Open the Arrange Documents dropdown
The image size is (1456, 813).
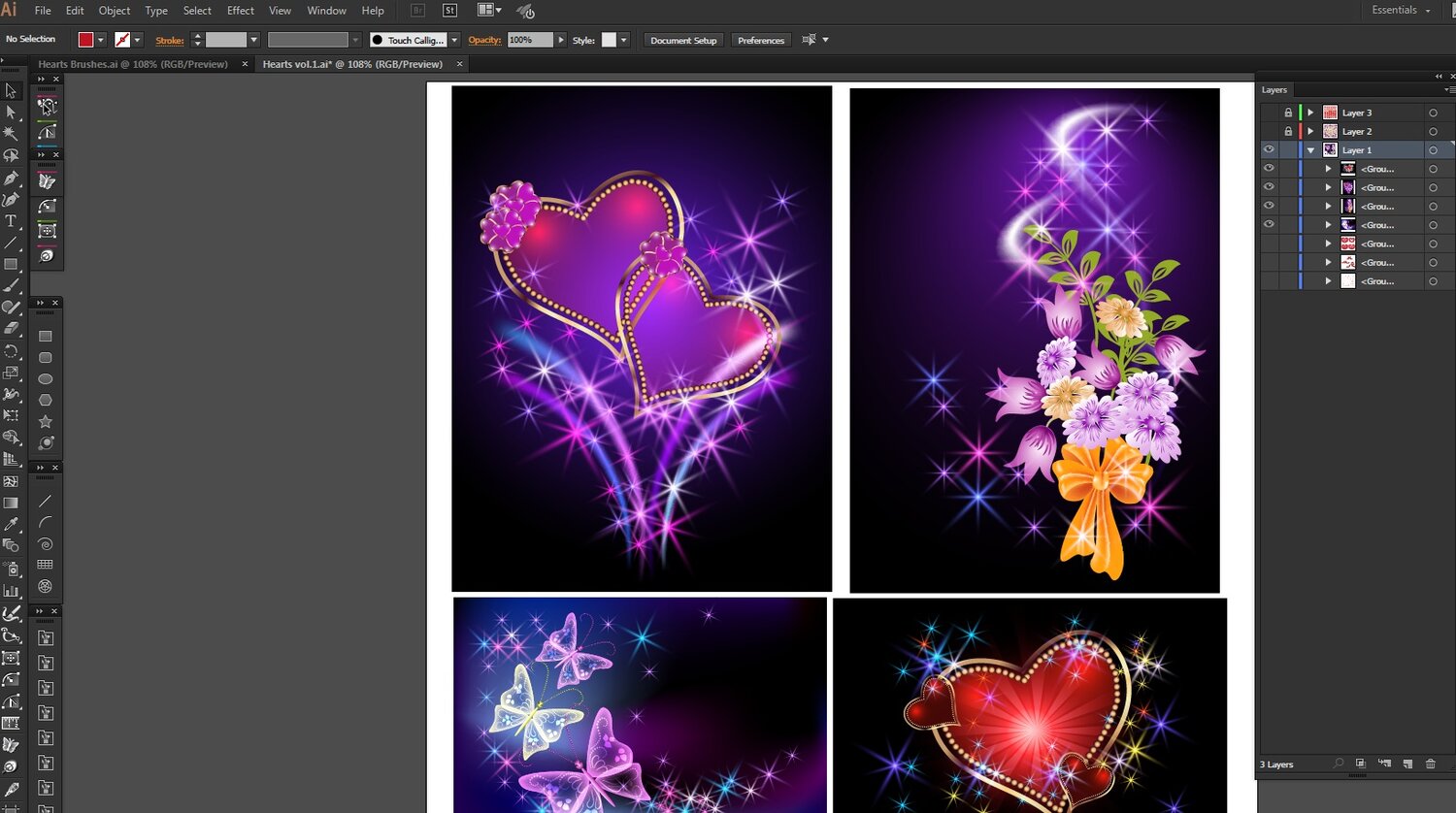coord(490,11)
